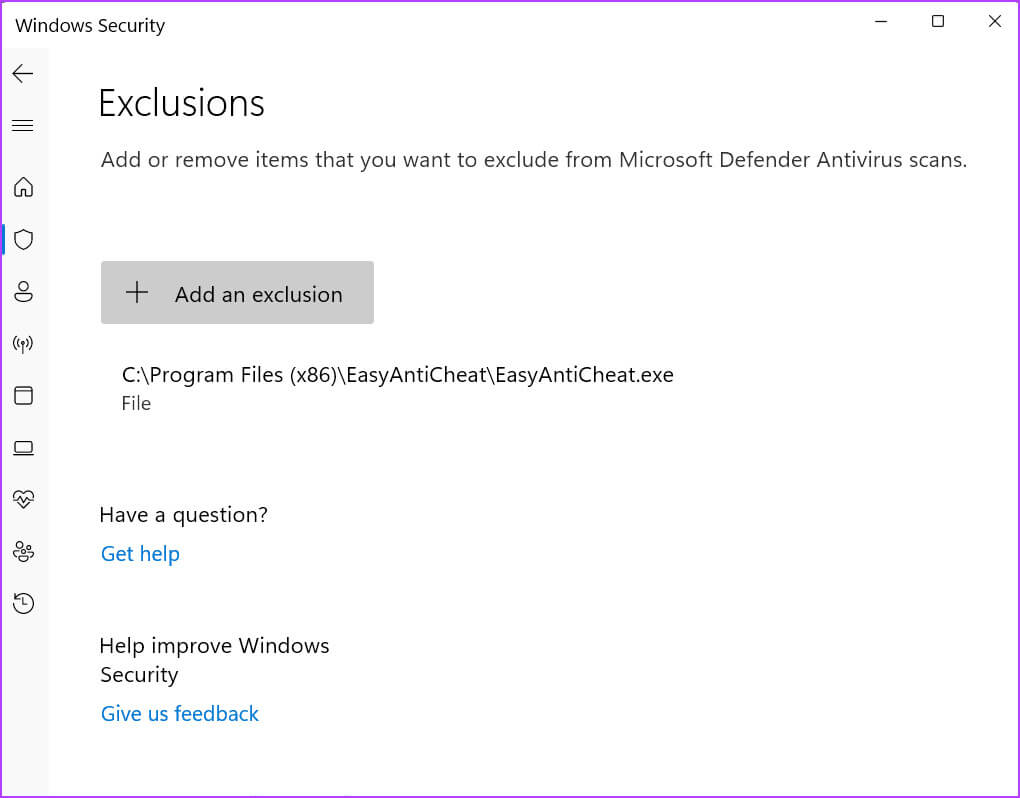The image size is (1020, 798).
Task: Open Protection history clock icon
Action: [x=23, y=603]
